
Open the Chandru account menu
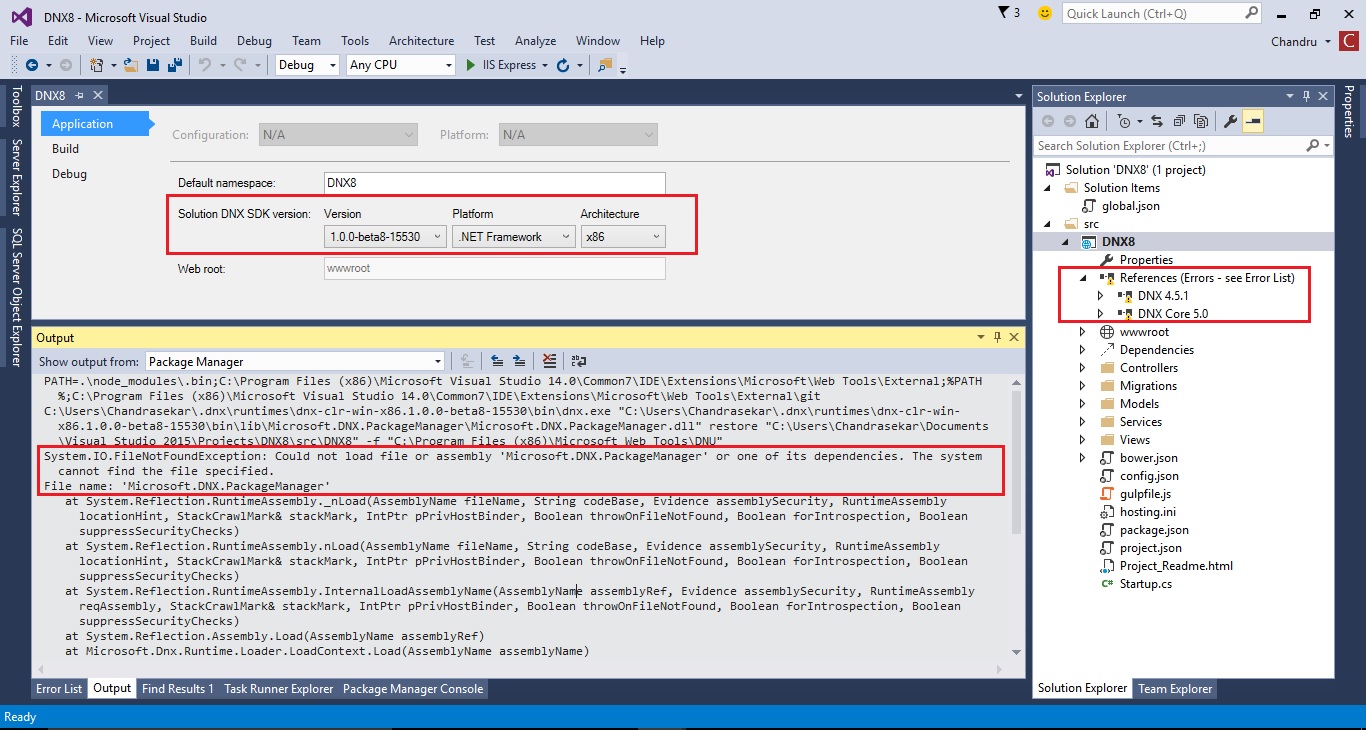pos(1301,41)
